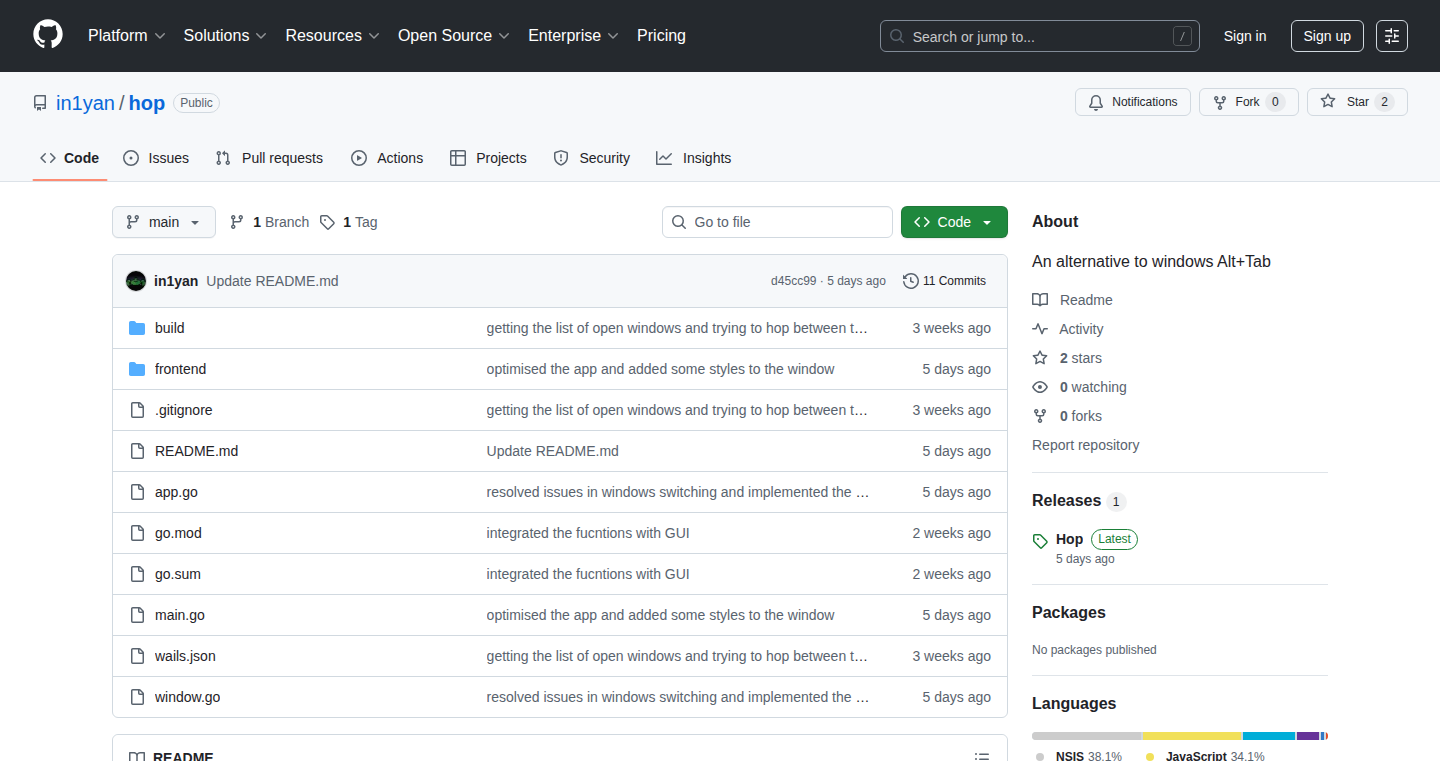The image size is (1440, 761).
Task: Click the Sign up button
Action: pos(1327,36)
